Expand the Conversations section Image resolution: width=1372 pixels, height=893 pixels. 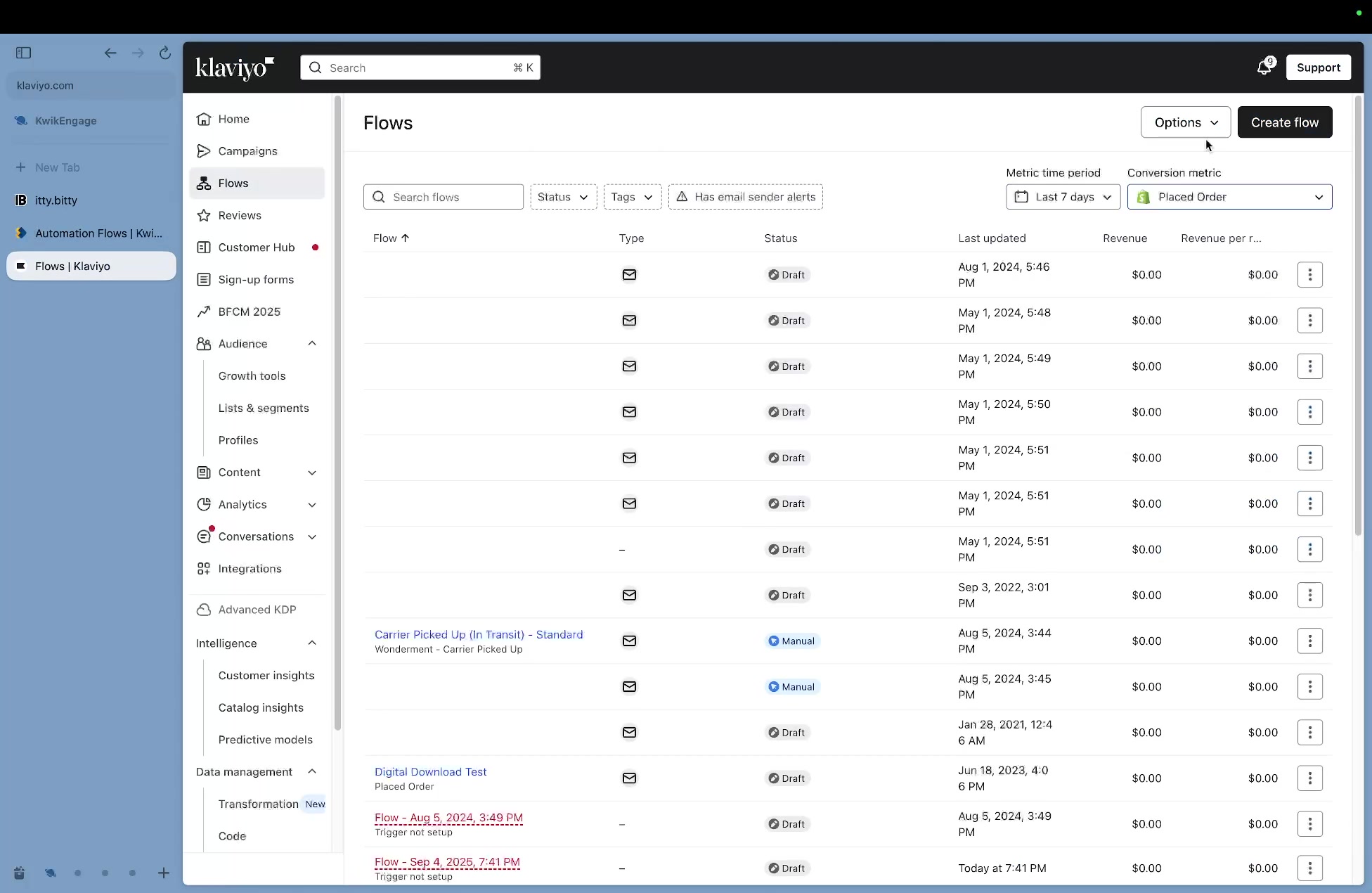point(312,537)
